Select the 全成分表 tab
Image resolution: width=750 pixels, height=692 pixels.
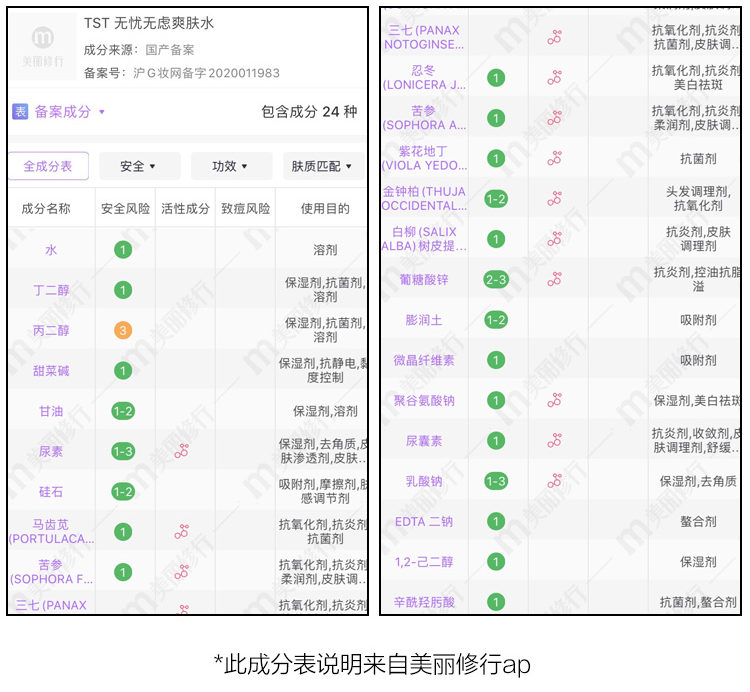tap(48, 166)
